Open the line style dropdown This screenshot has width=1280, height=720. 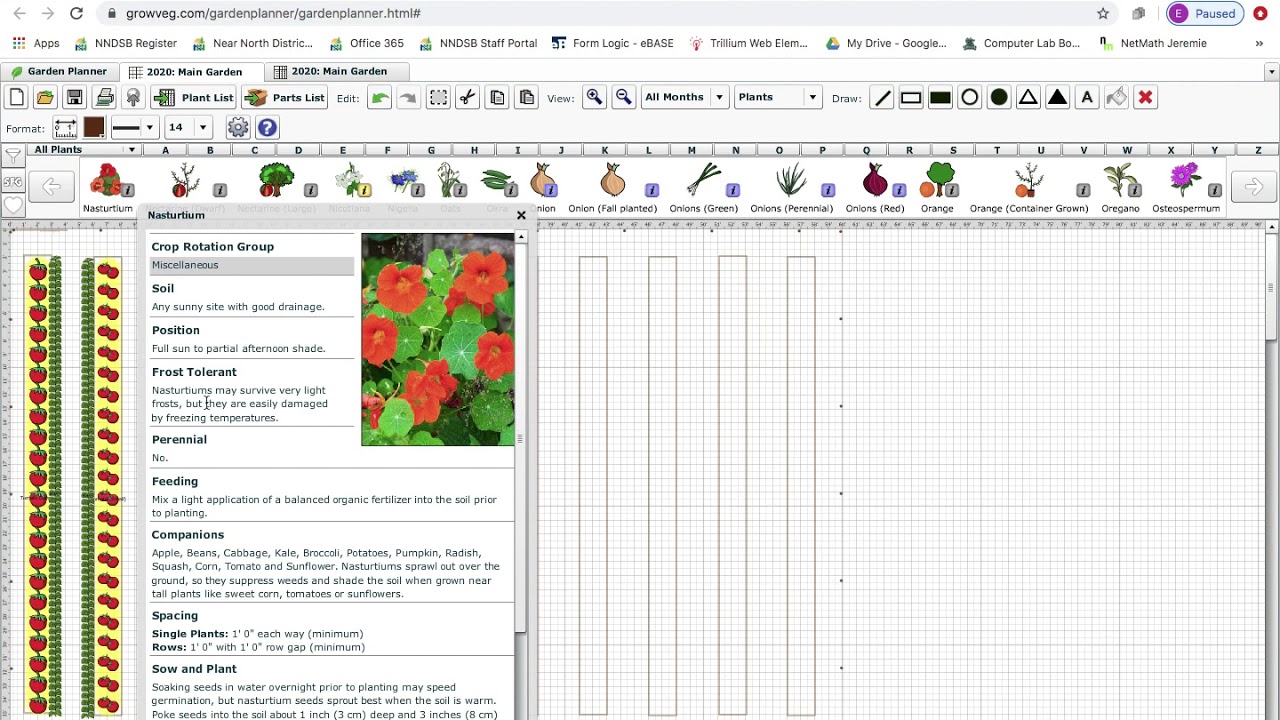click(133, 127)
